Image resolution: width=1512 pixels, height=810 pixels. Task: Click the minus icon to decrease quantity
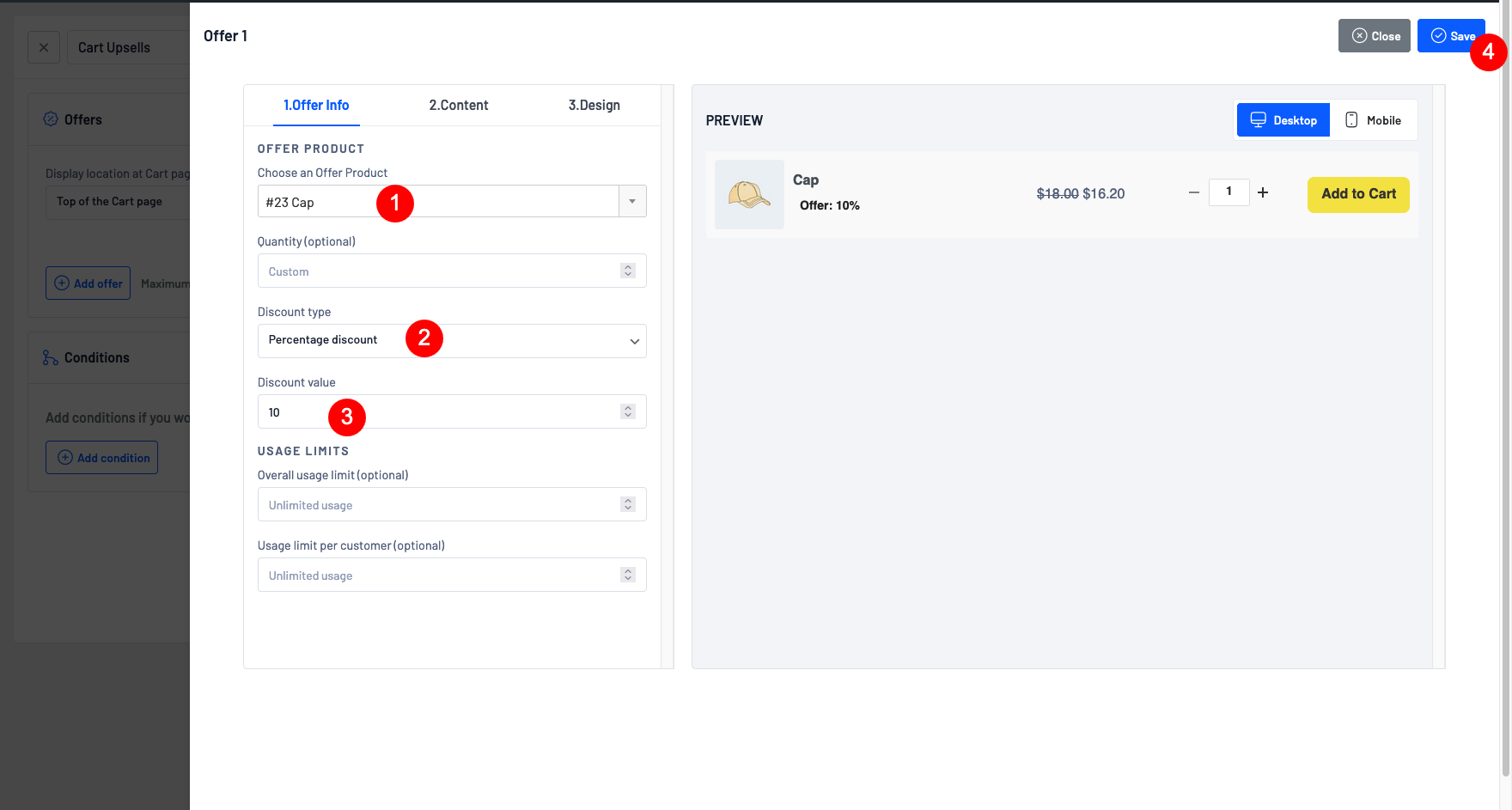click(x=1193, y=193)
